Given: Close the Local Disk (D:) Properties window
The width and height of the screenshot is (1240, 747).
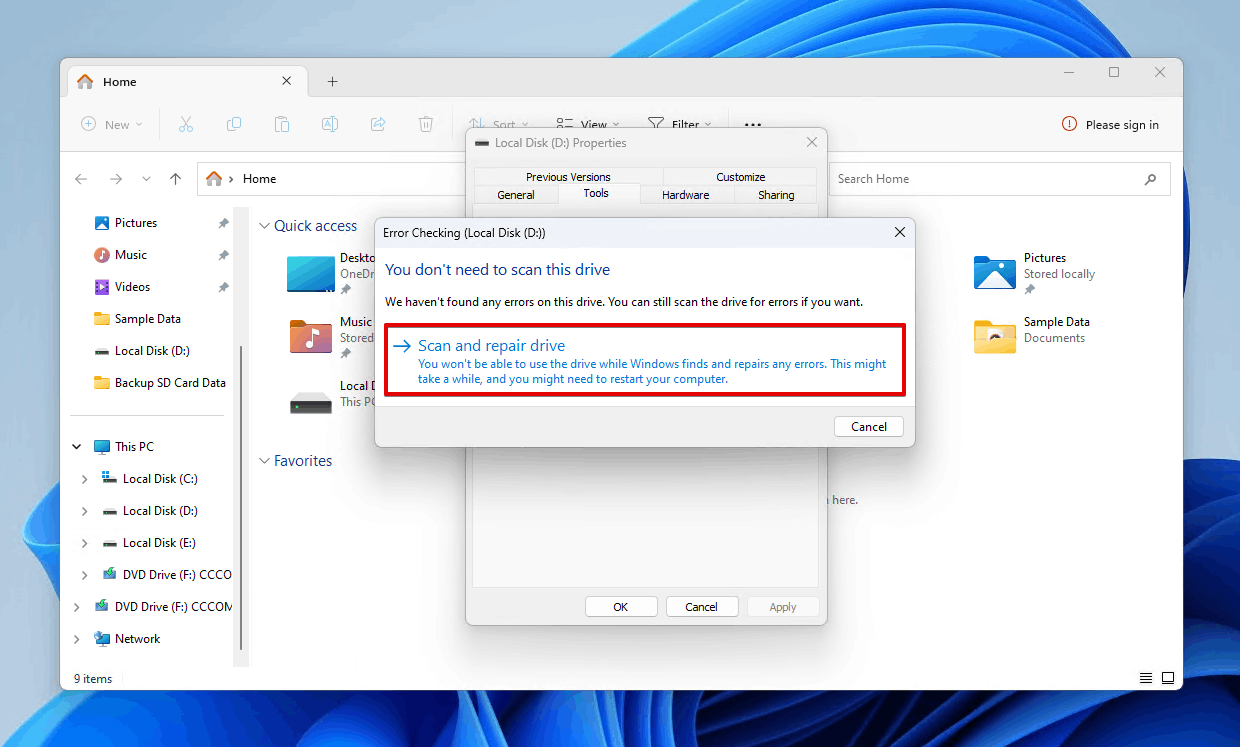Looking at the screenshot, I should click(x=812, y=143).
